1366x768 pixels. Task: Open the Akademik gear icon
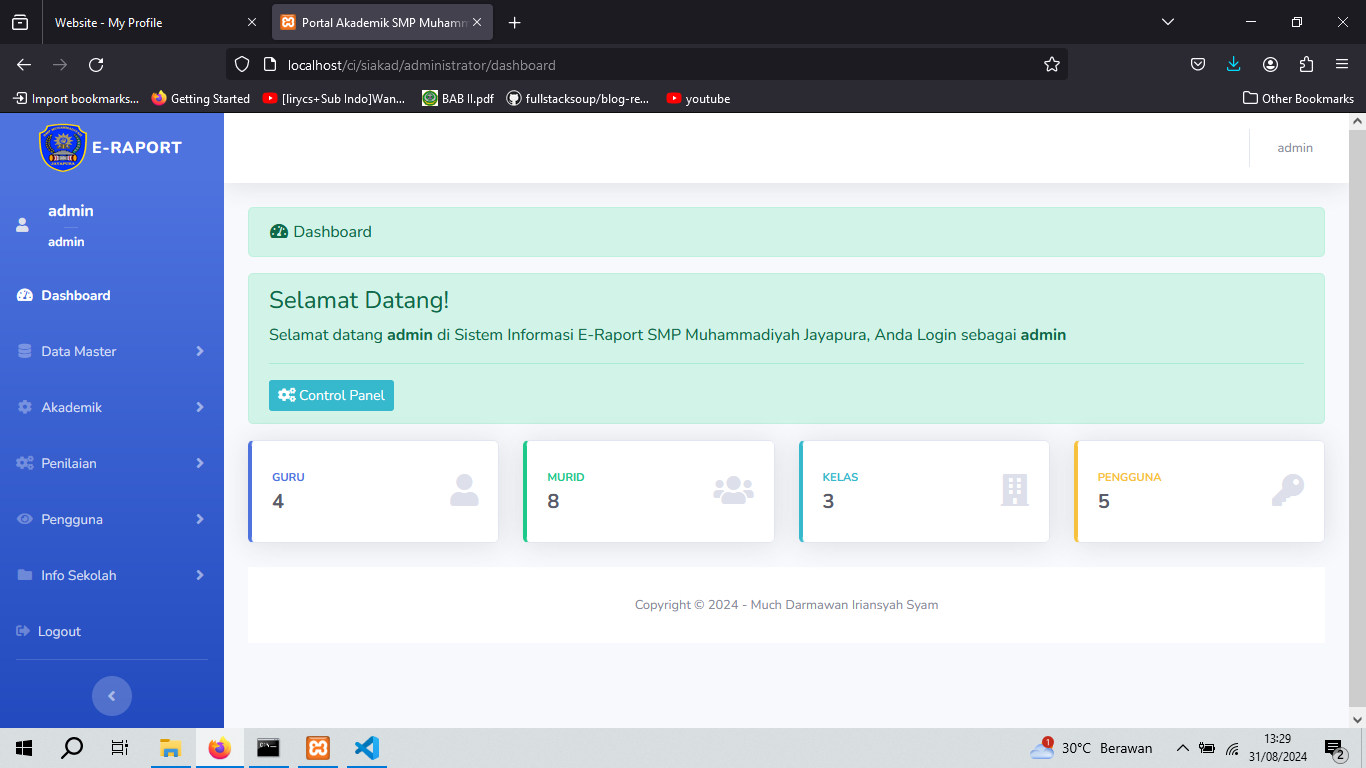(22, 407)
